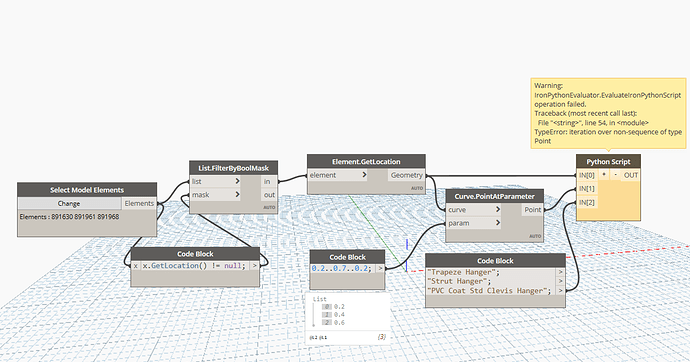Add input with Python Script plus button
The height and width of the screenshot is (362, 690).
tap(604, 175)
